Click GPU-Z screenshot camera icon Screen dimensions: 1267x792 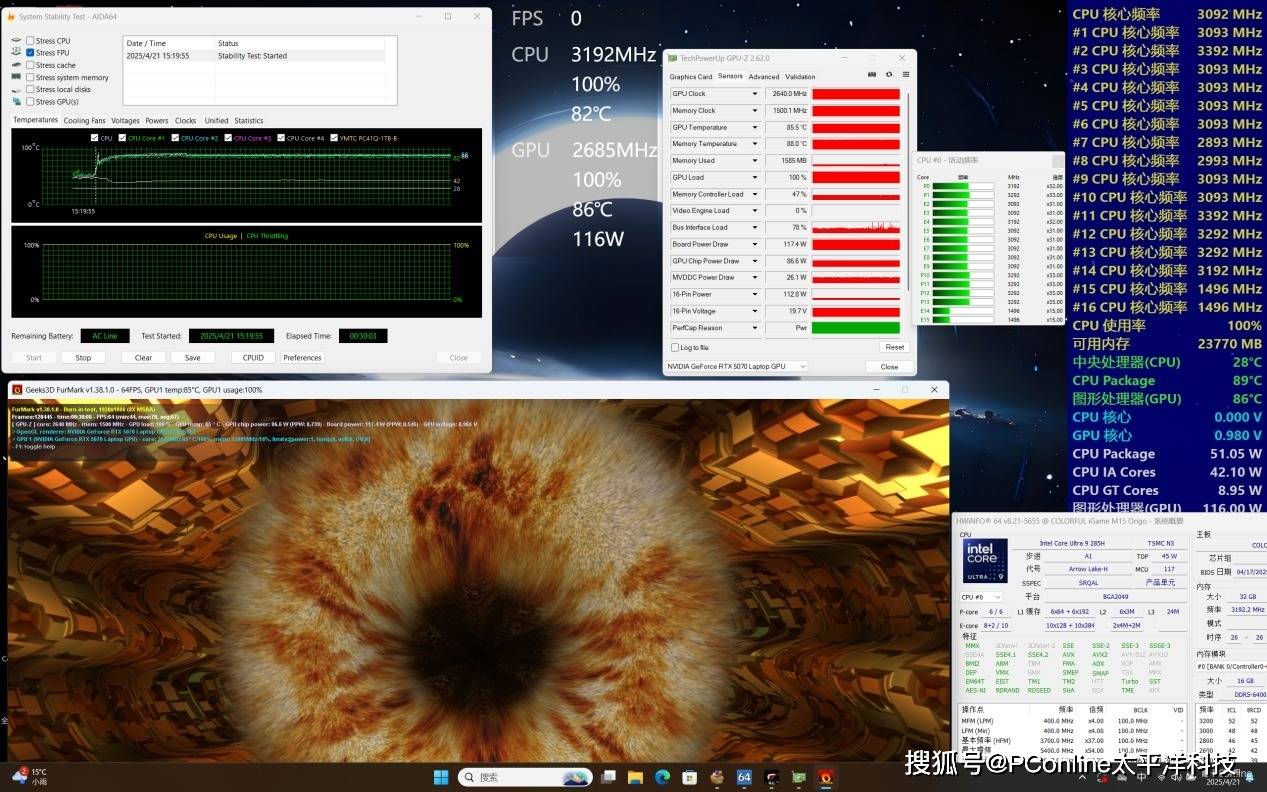point(872,75)
